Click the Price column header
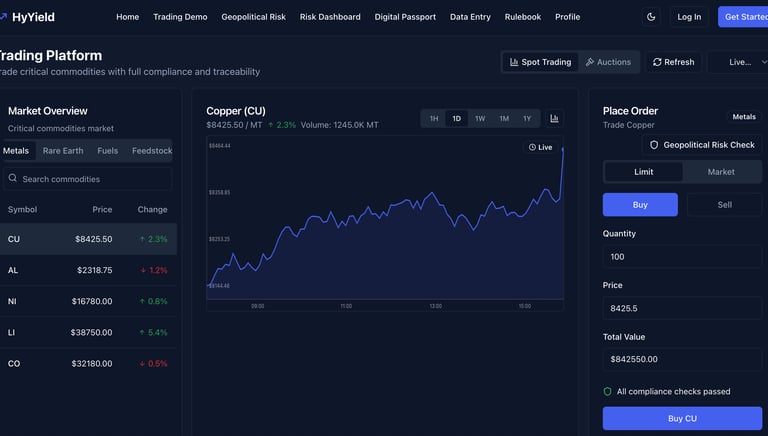768x436 pixels. [102, 209]
